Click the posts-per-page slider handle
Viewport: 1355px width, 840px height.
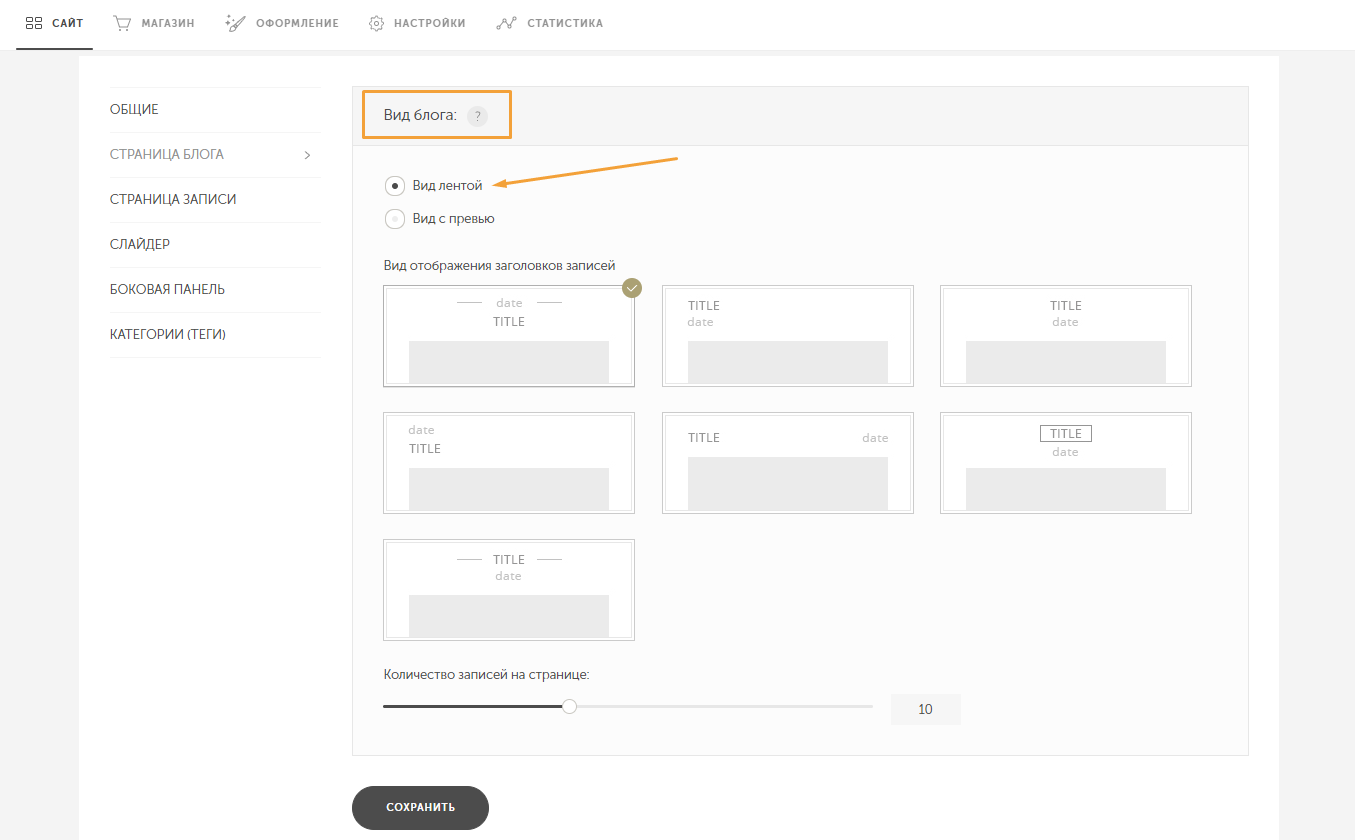tap(569, 706)
